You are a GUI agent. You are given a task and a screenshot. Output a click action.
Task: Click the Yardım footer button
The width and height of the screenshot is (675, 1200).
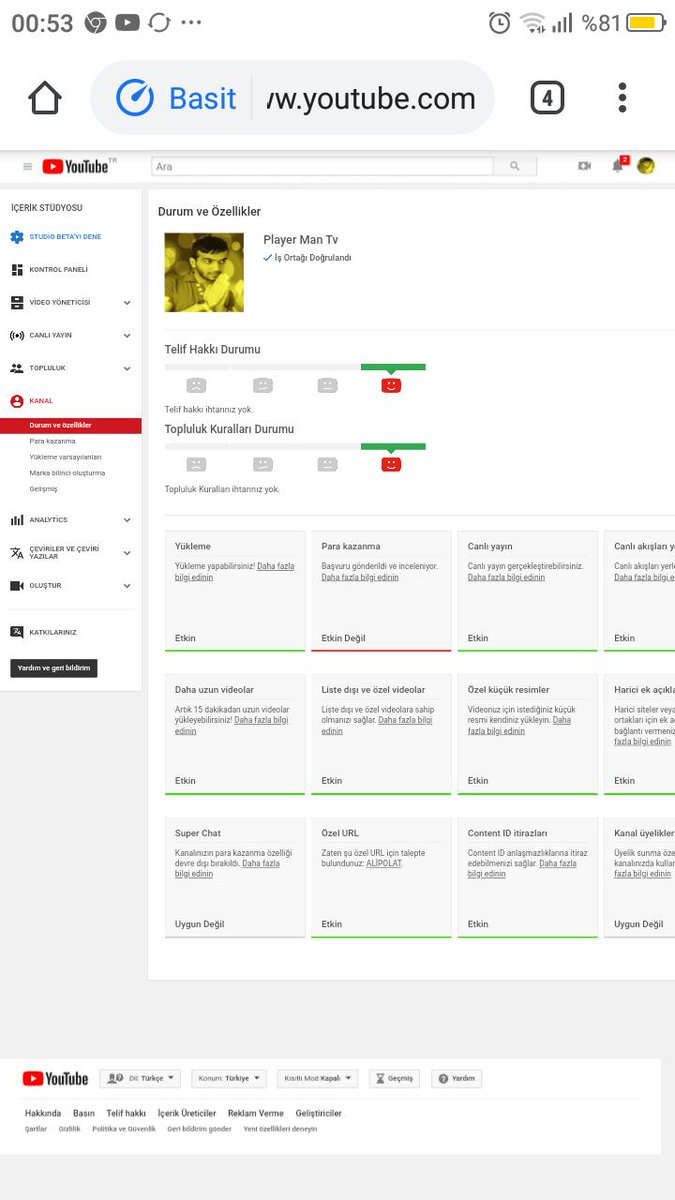click(x=457, y=1079)
